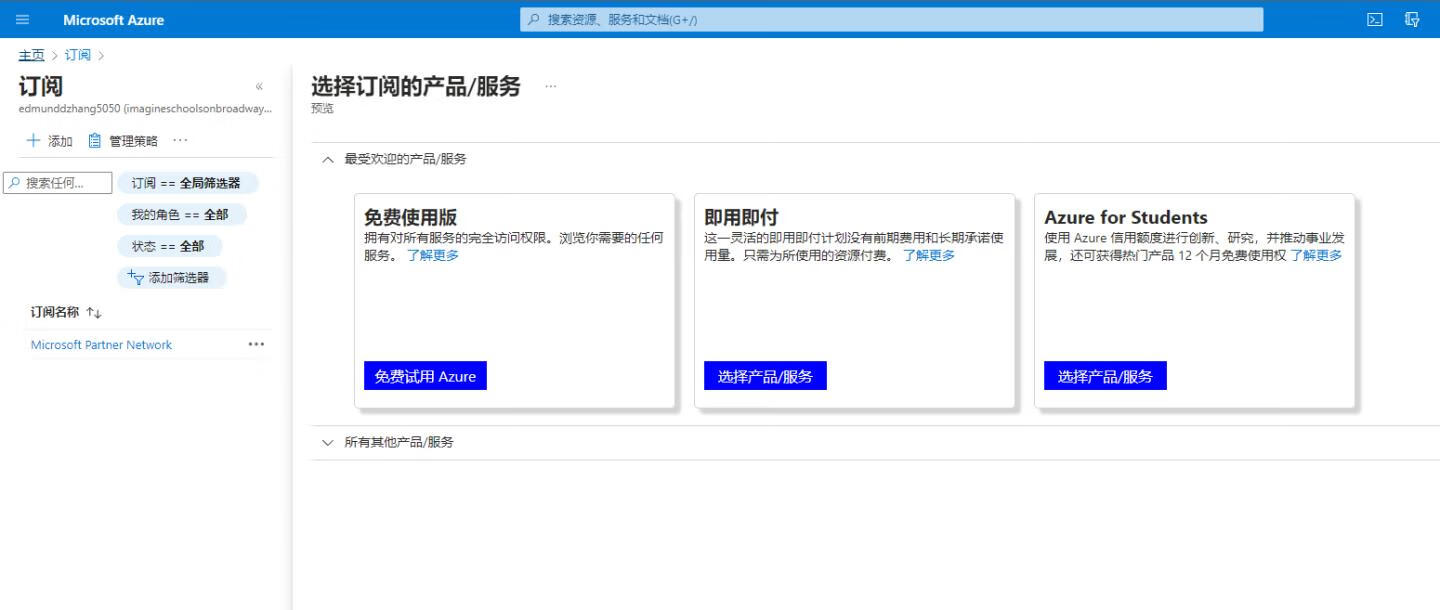Open more toolbar commands next to 管理策略
The height and width of the screenshot is (610, 1440).
[x=180, y=141]
